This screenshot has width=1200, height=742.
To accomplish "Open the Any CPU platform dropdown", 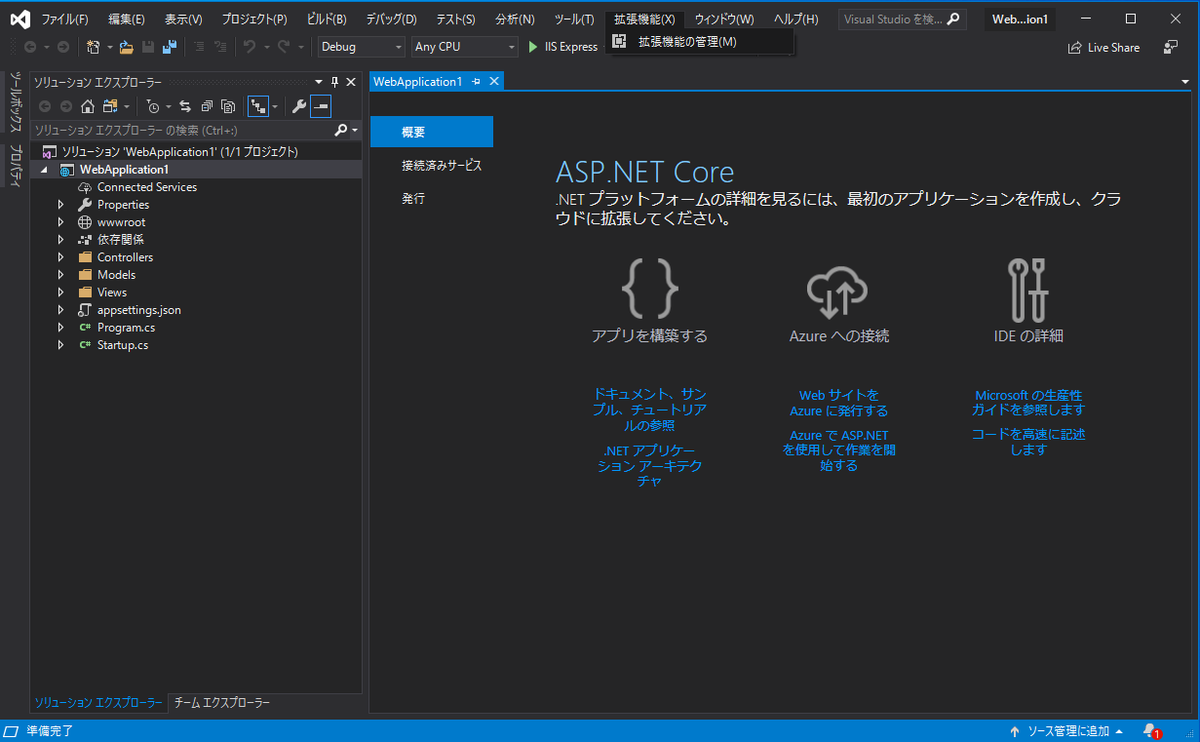I will click(464, 46).
